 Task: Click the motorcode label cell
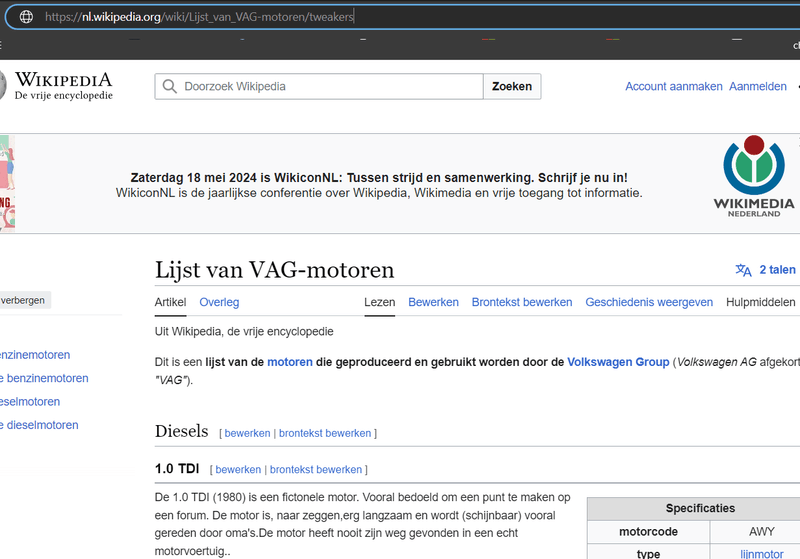(x=648, y=531)
